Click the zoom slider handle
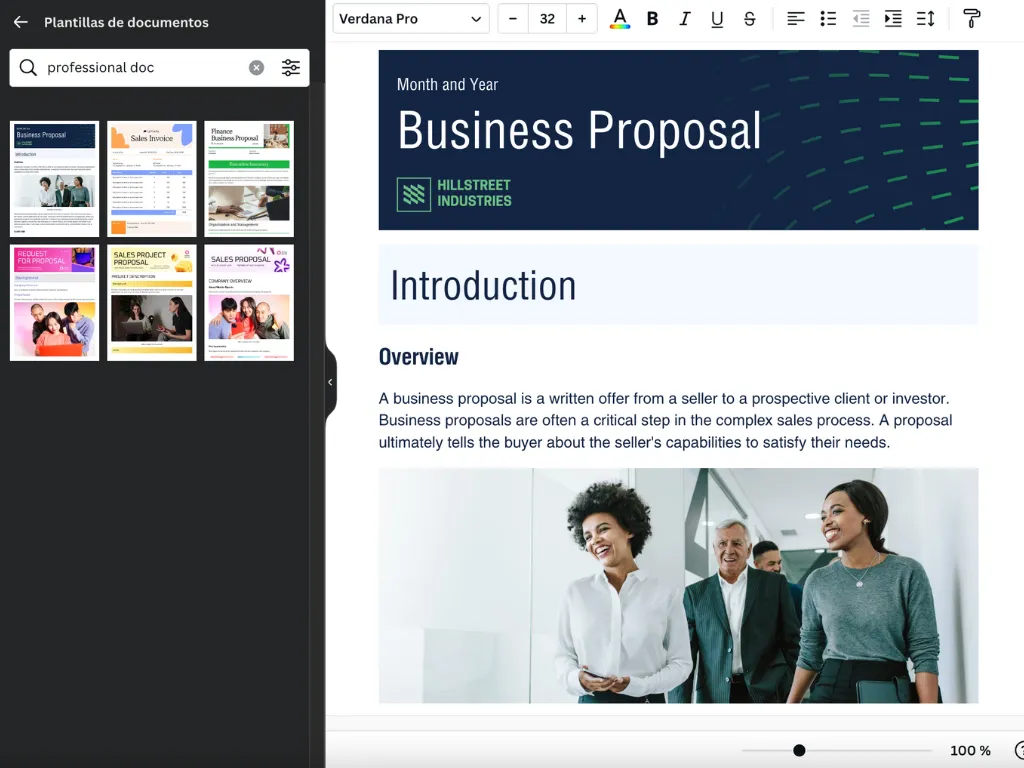 (x=799, y=750)
